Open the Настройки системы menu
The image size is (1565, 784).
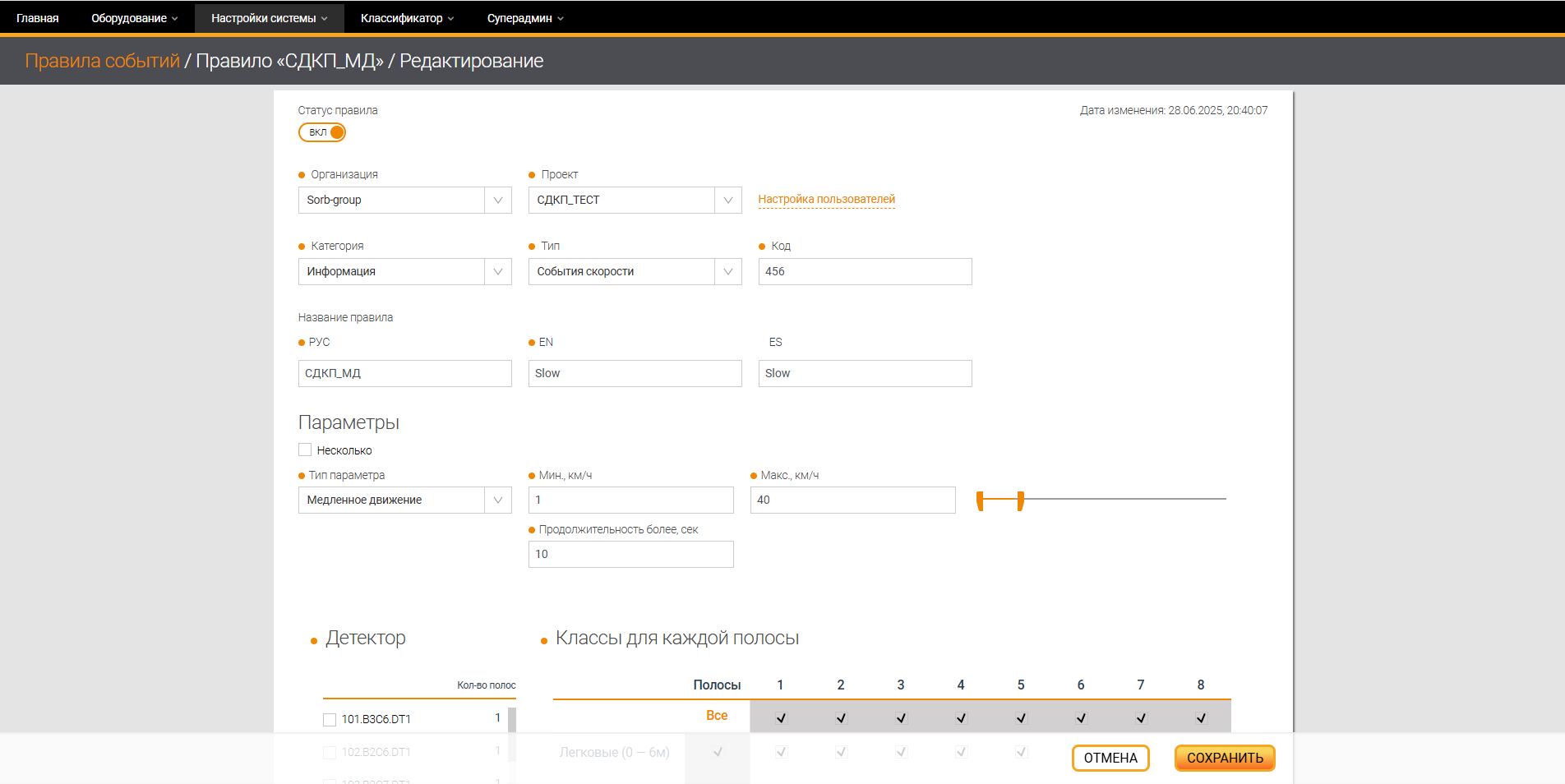pos(269,17)
